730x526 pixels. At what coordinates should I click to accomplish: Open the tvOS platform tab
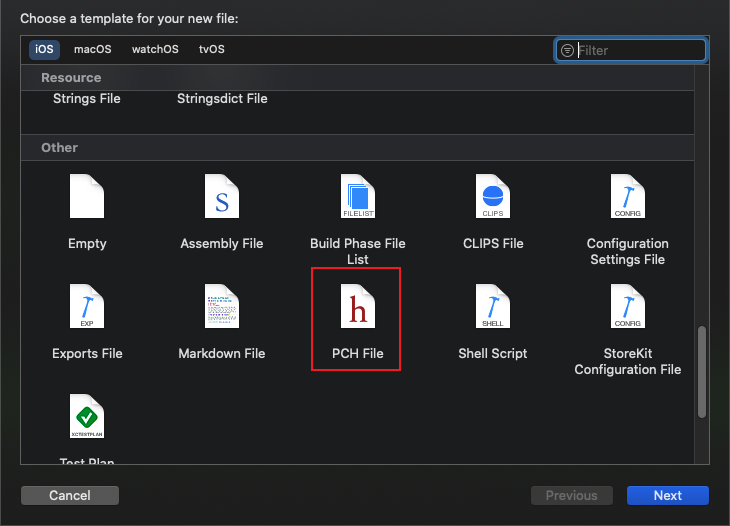pyautogui.click(x=212, y=49)
